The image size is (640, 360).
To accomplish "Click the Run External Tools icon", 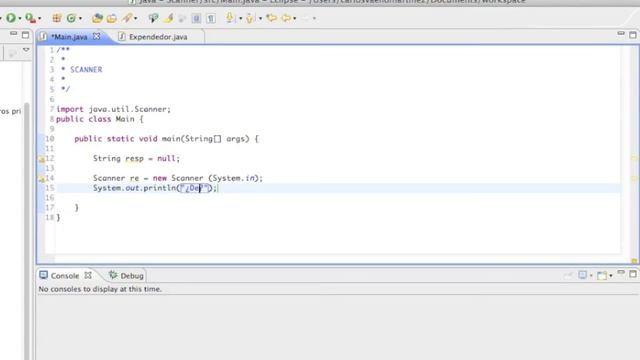I will 30,18.
